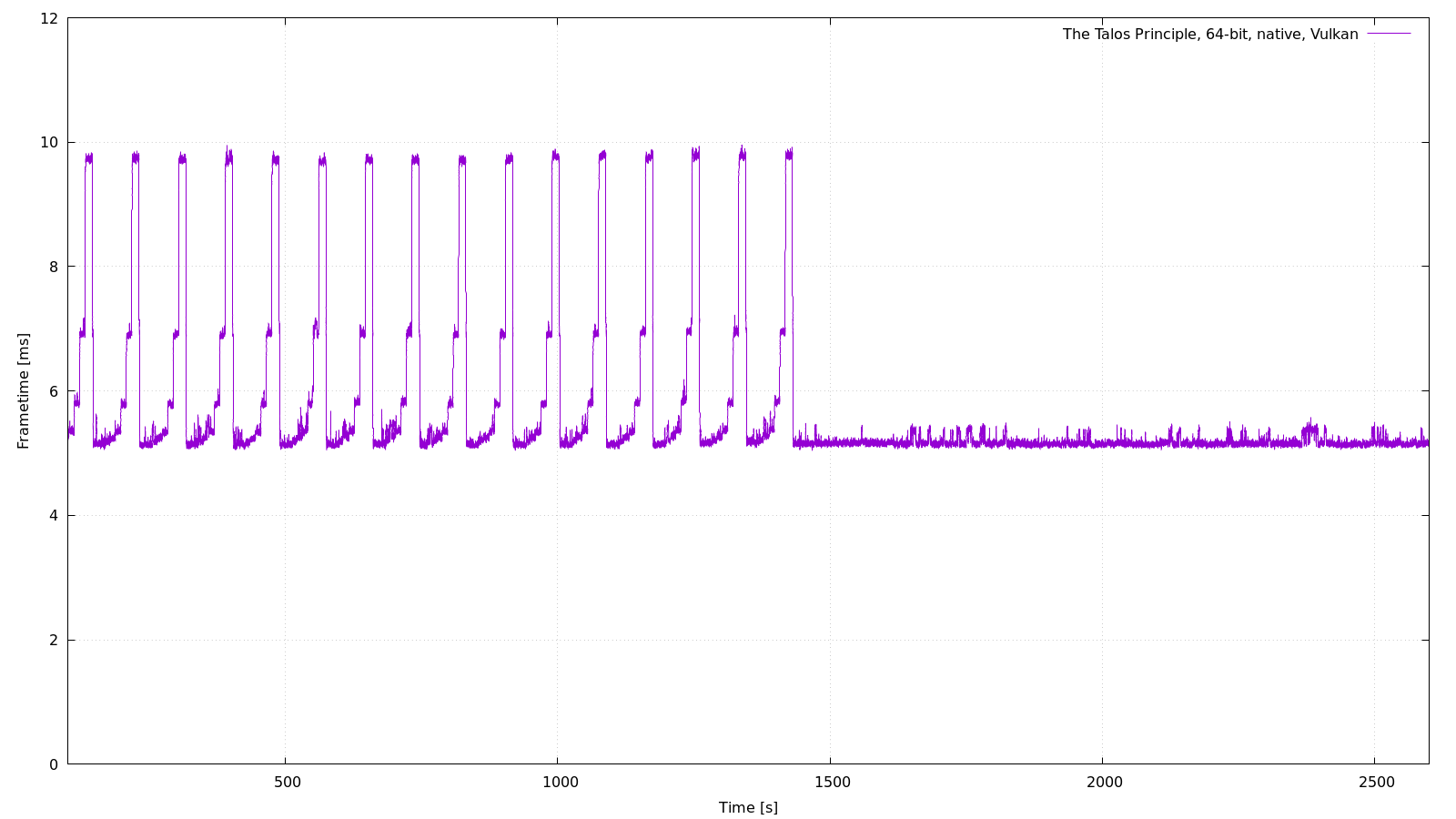Click the 1500 tick label on x-axis
Image resolution: width=1456 pixels, height=819 pixels.
tap(832, 783)
